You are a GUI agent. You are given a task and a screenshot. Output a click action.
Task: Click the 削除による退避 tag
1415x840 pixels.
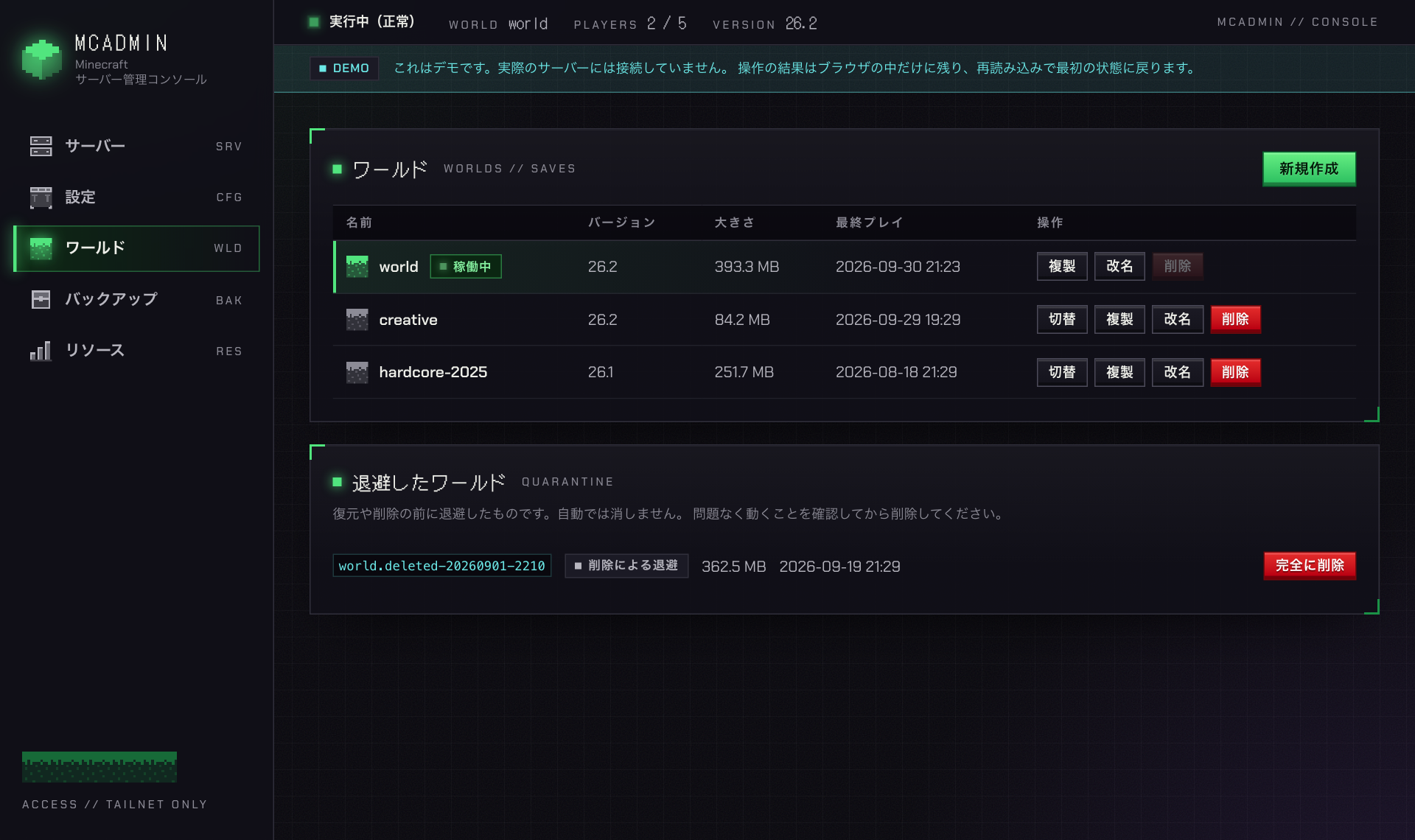pyautogui.click(x=626, y=566)
